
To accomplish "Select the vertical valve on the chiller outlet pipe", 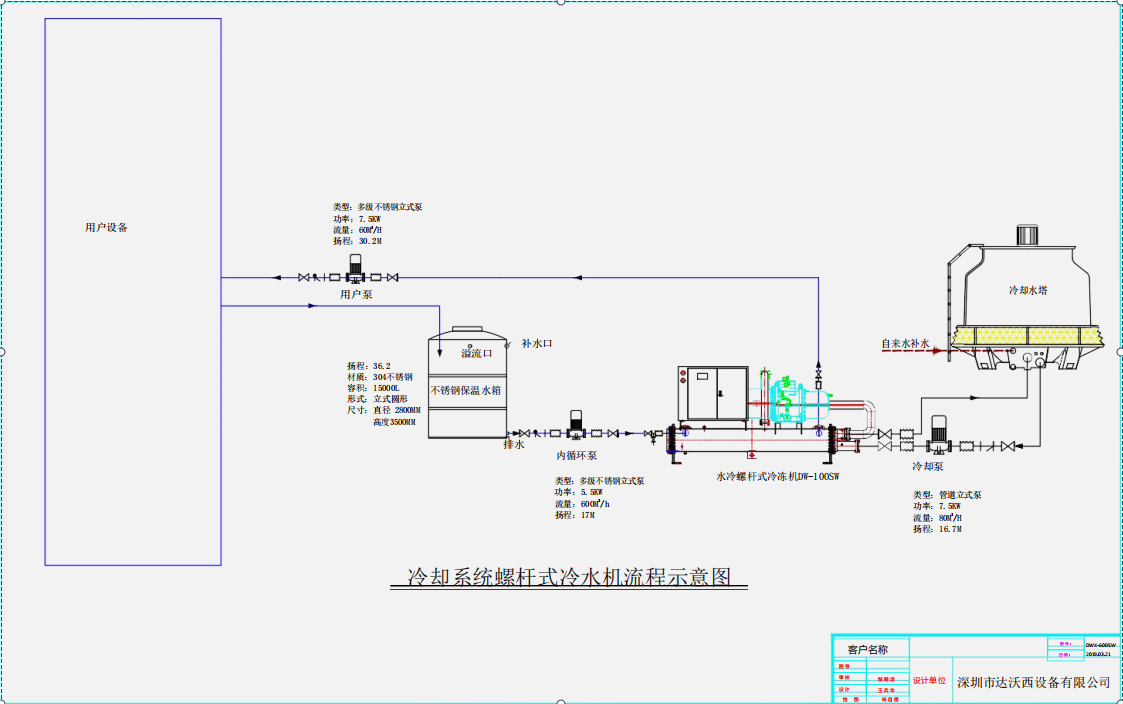I will [819, 375].
